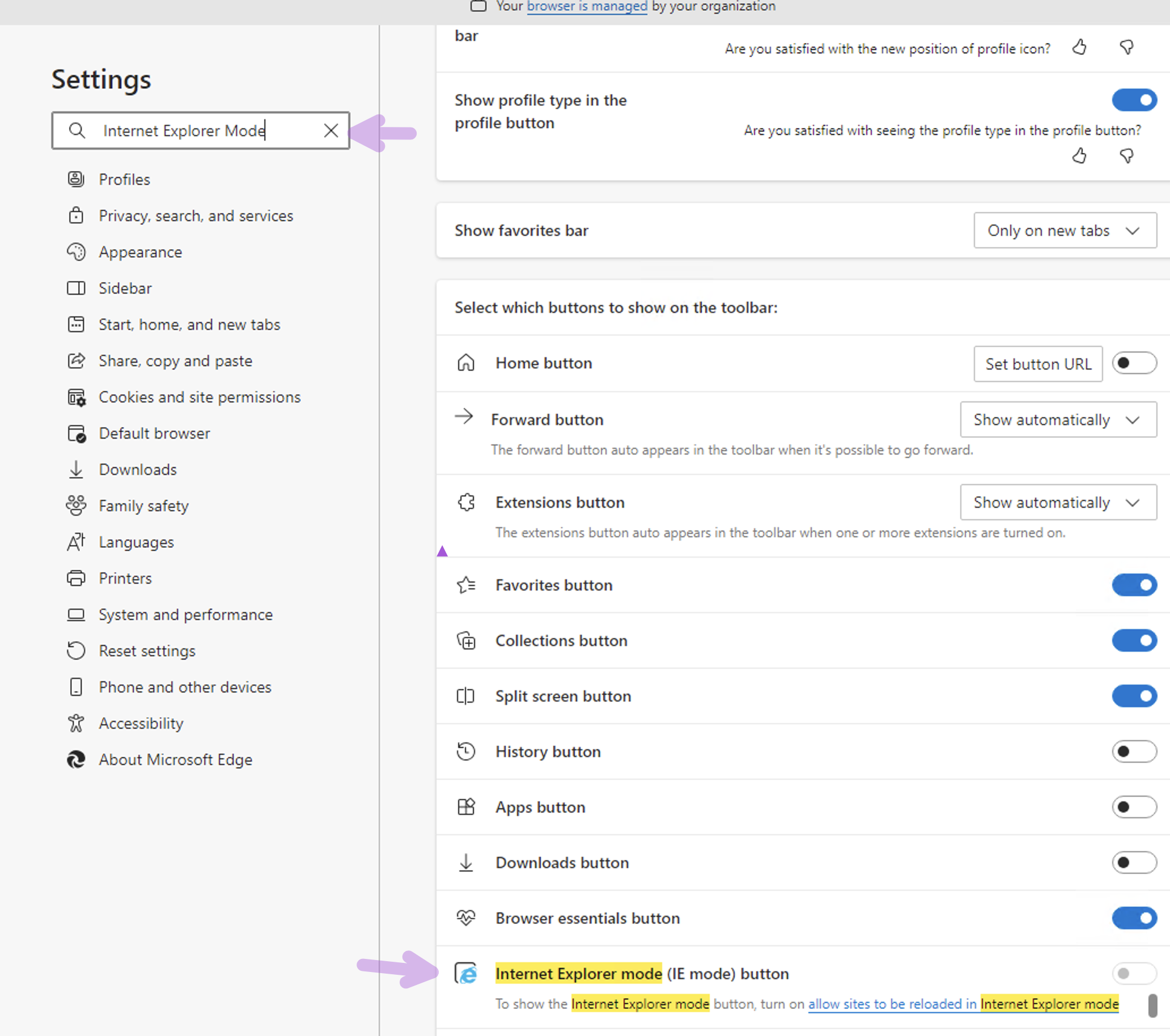This screenshot has height=1036, width=1170.
Task: Click the Apps grid icon
Action: [x=466, y=807]
